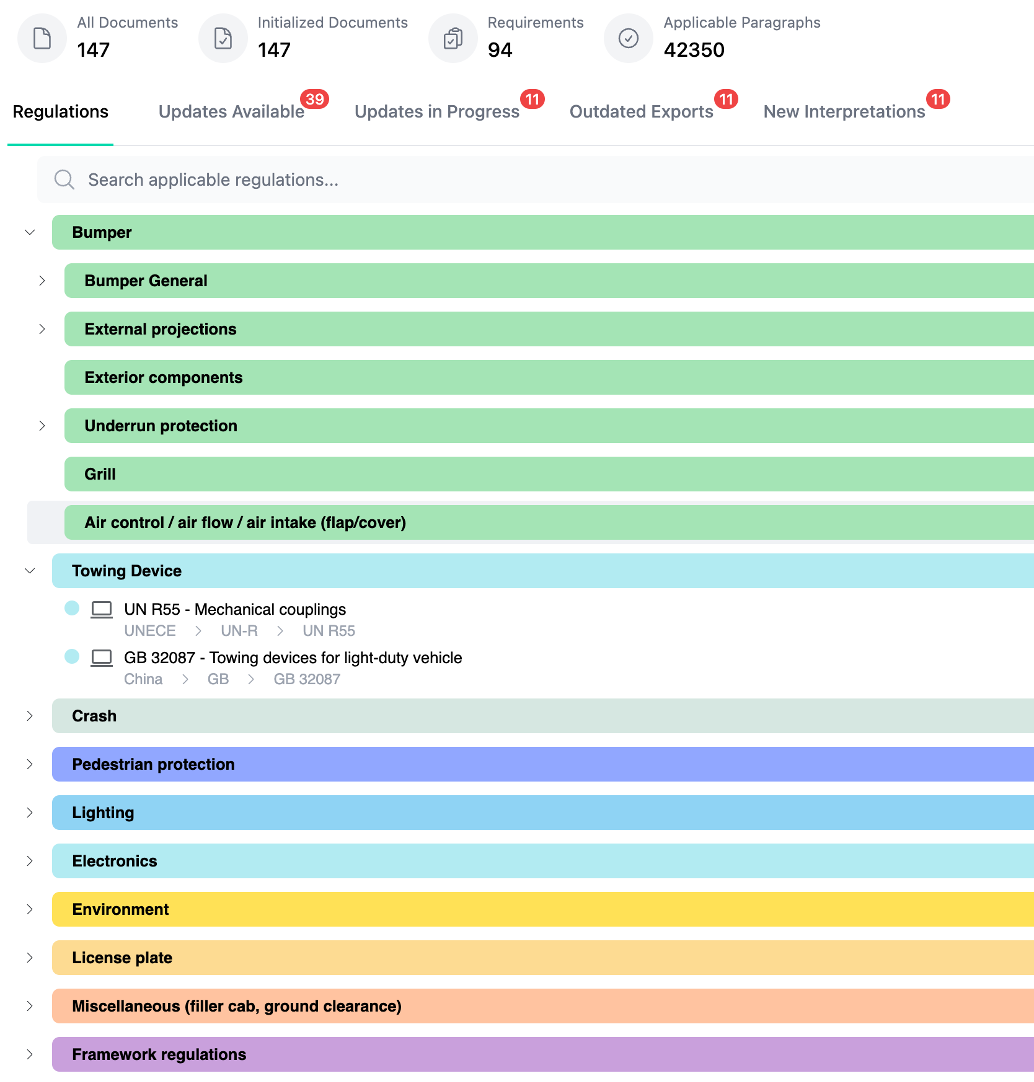Image resolution: width=1034 pixels, height=1082 pixels.
Task: Expand the Underrun protection chevron
Action: coord(42,426)
